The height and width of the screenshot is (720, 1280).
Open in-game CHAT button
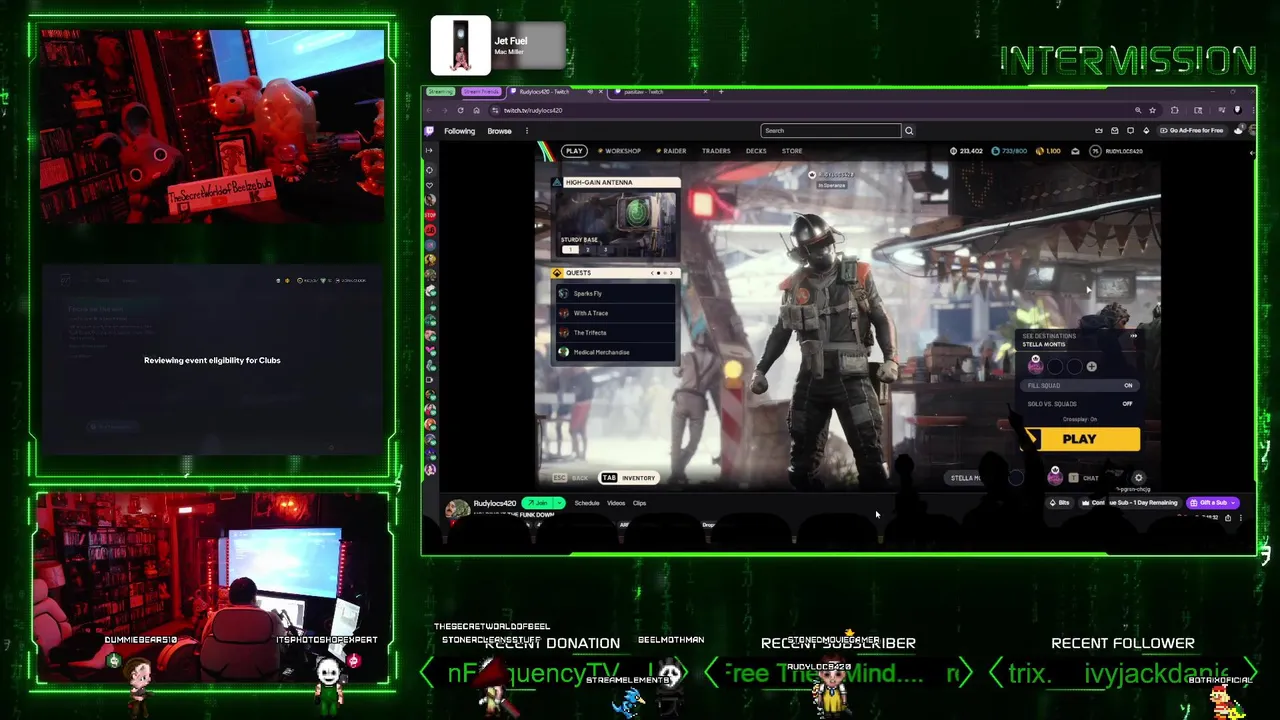1086,478
